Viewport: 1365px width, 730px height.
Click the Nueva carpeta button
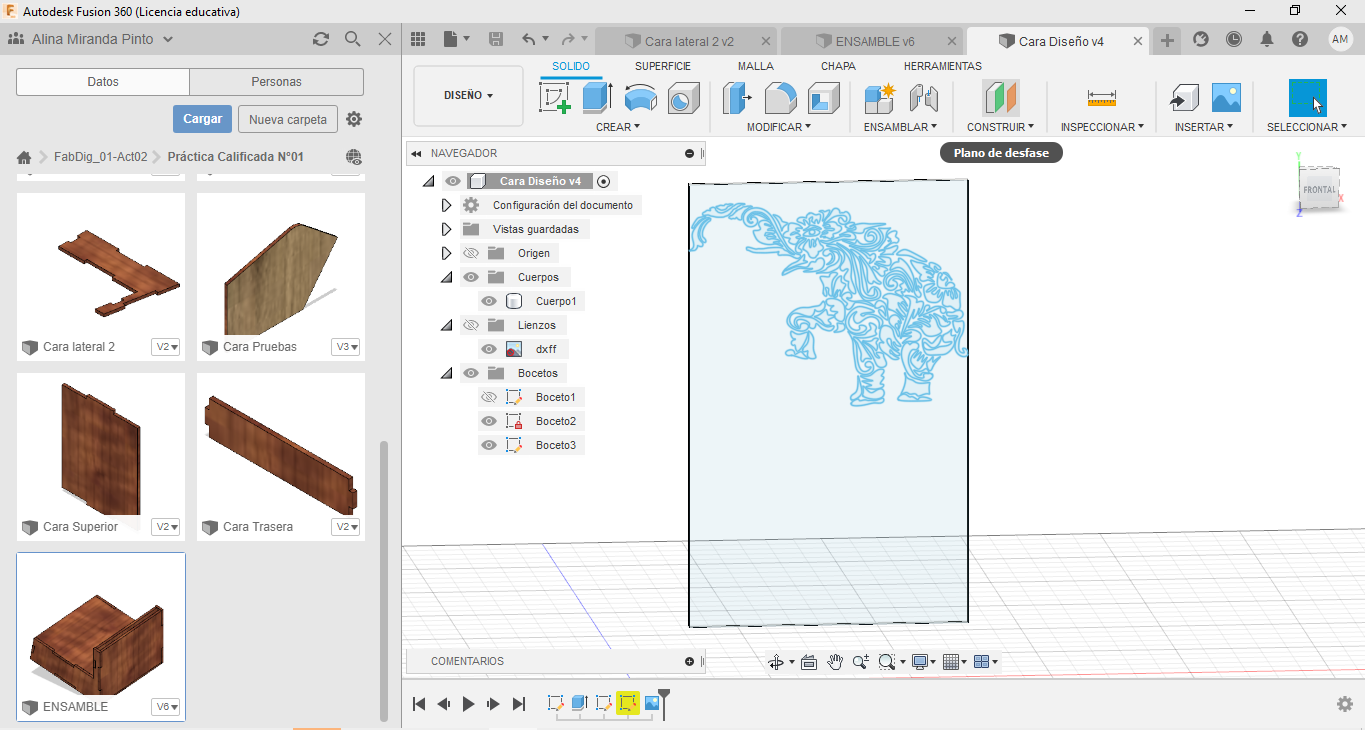tap(287, 119)
